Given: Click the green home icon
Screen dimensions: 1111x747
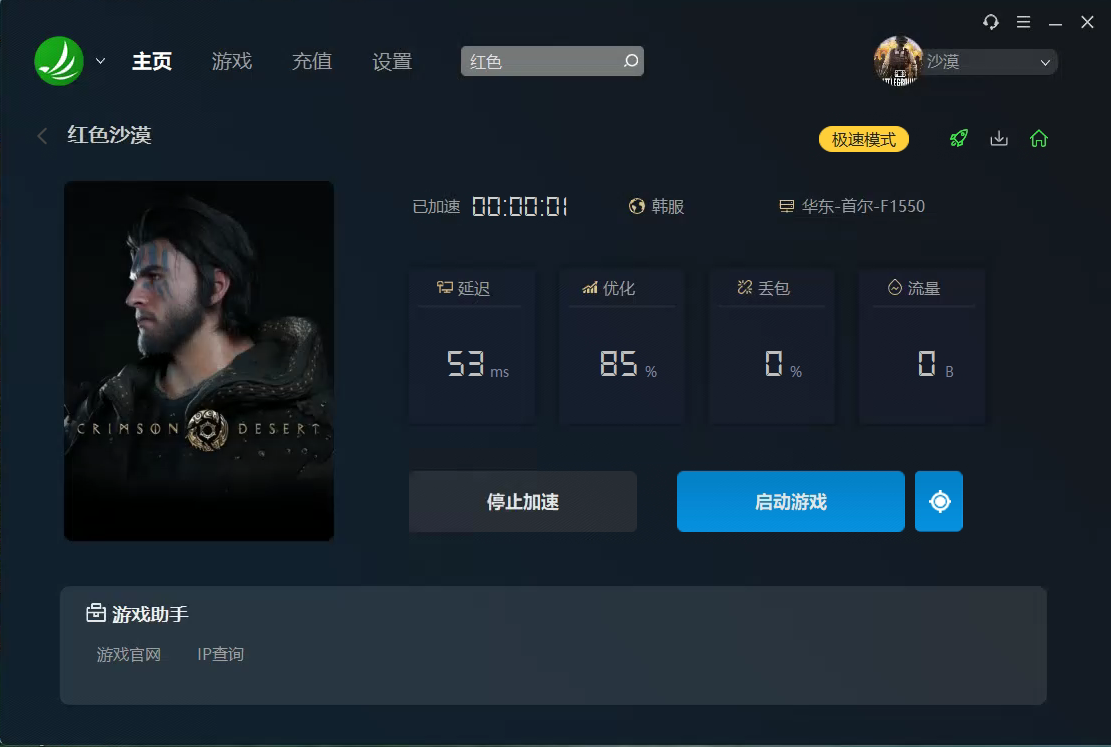Looking at the screenshot, I should coord(1039,138).
